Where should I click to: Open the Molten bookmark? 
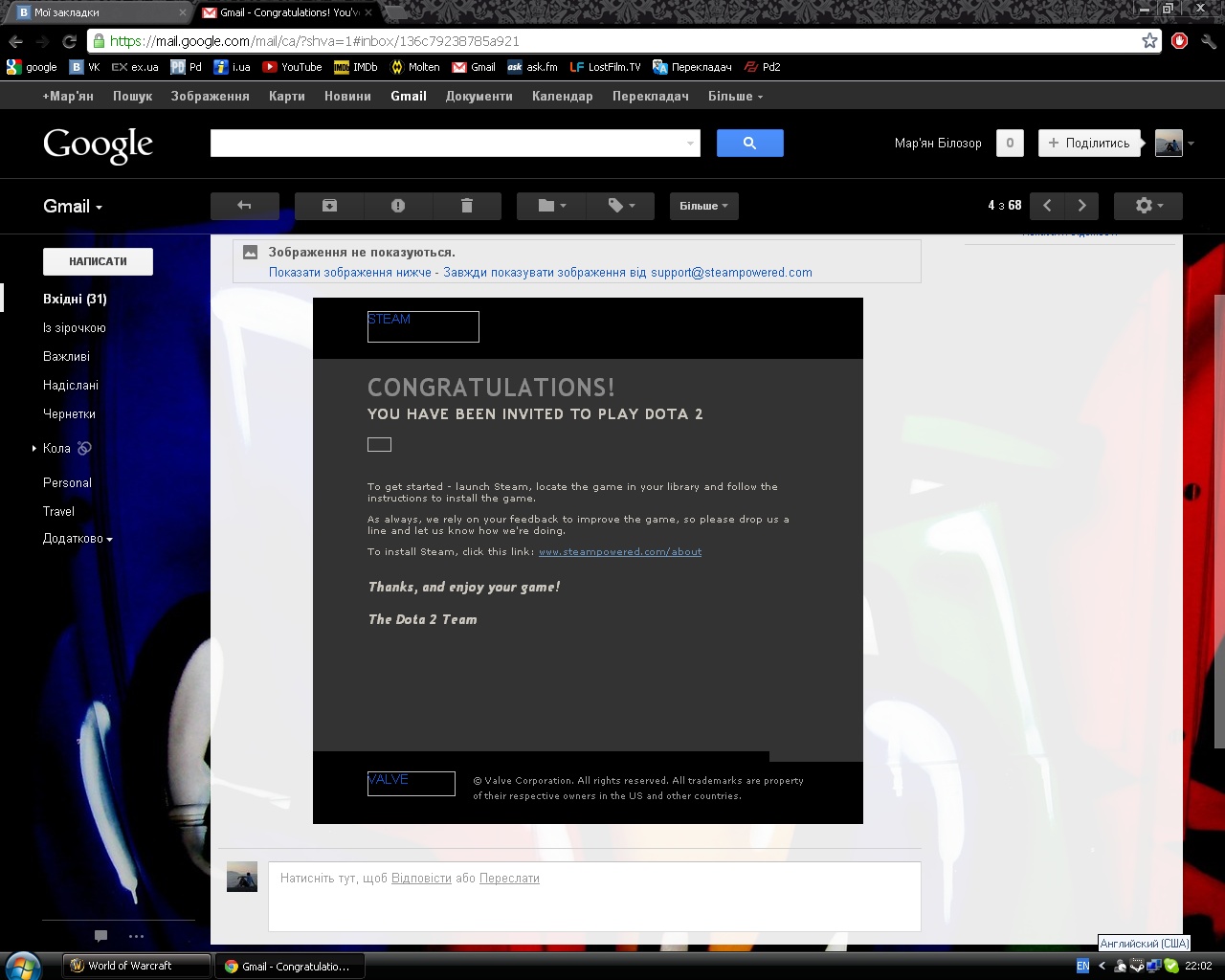(415, 67)
